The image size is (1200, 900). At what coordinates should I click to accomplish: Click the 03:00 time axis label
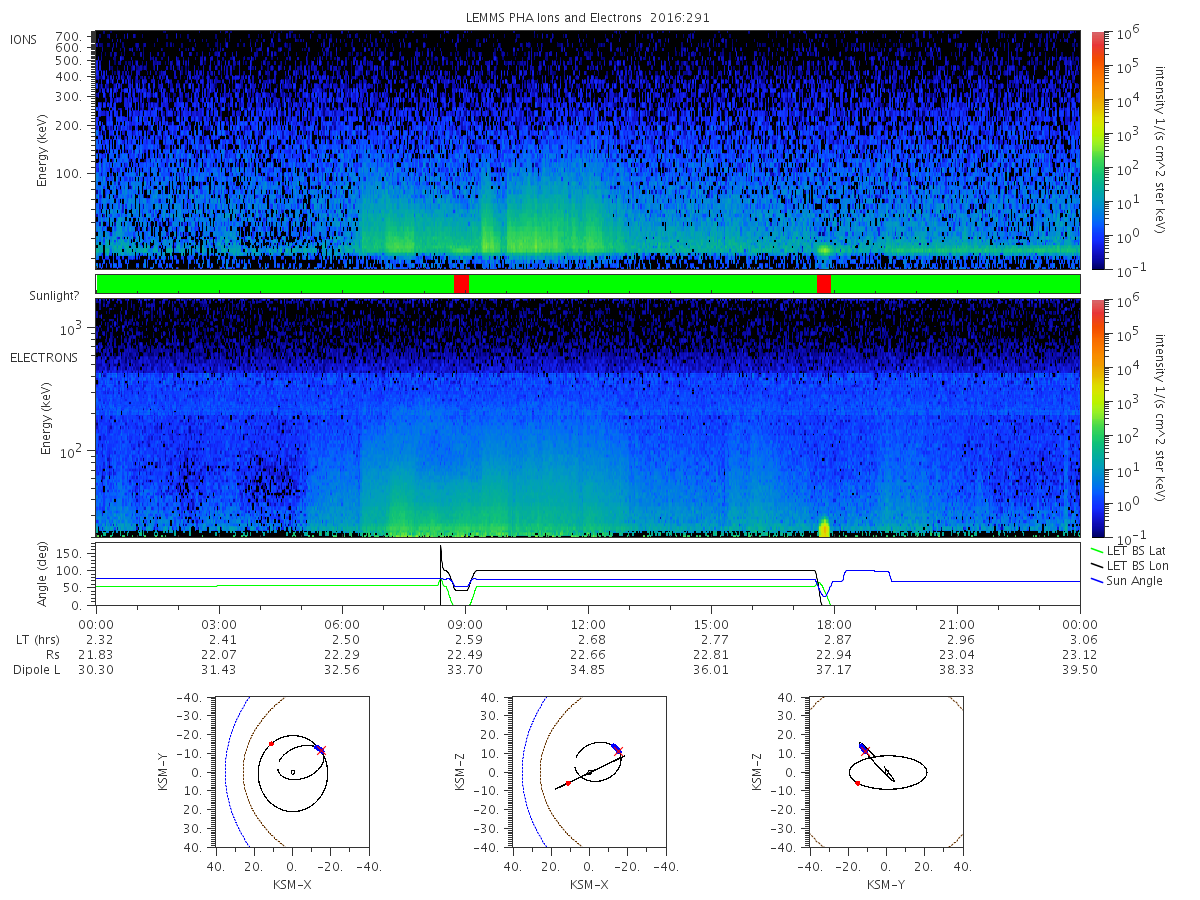click(x=219, y=624)
